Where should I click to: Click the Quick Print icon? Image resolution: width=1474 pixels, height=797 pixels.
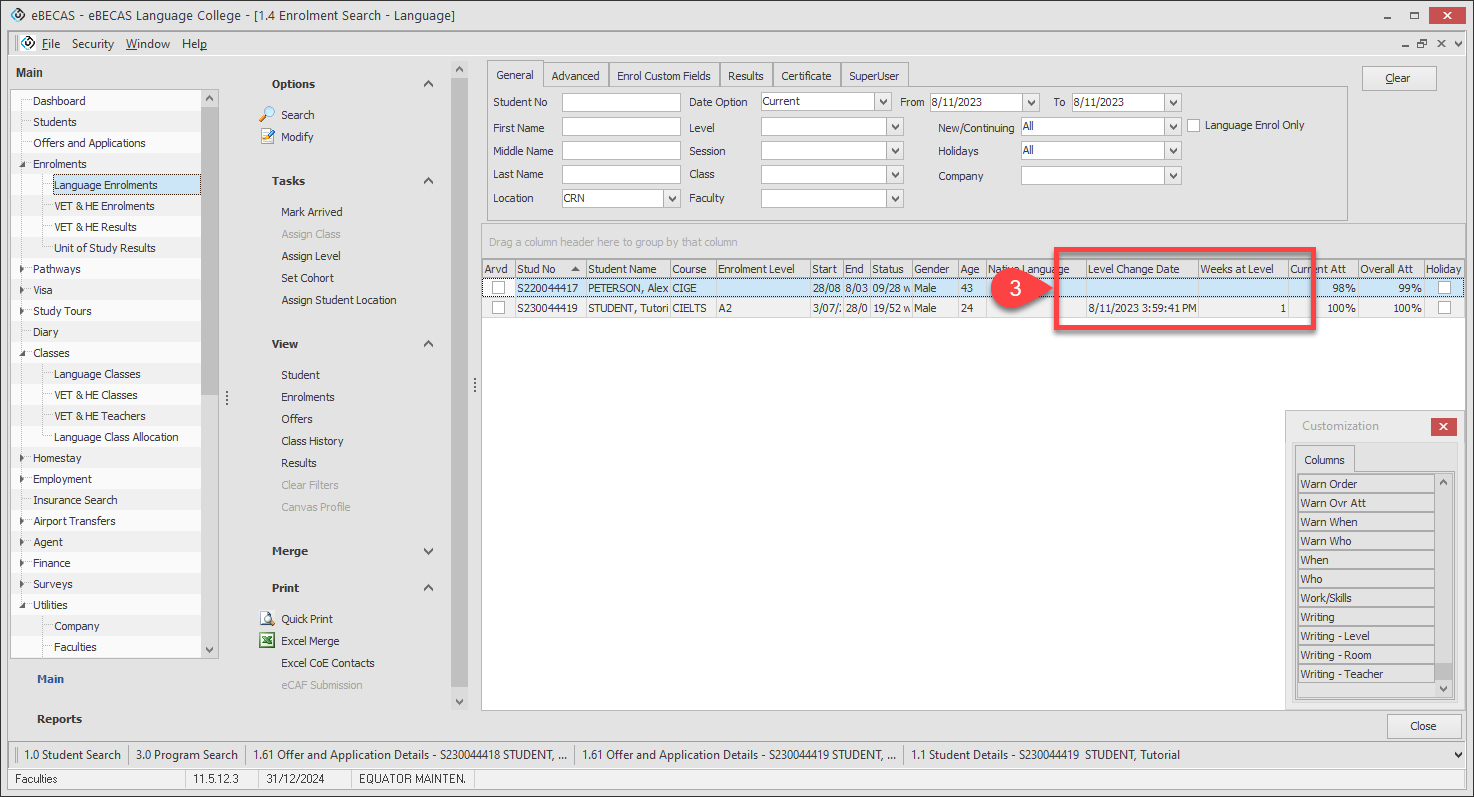[x=267, y=619]
